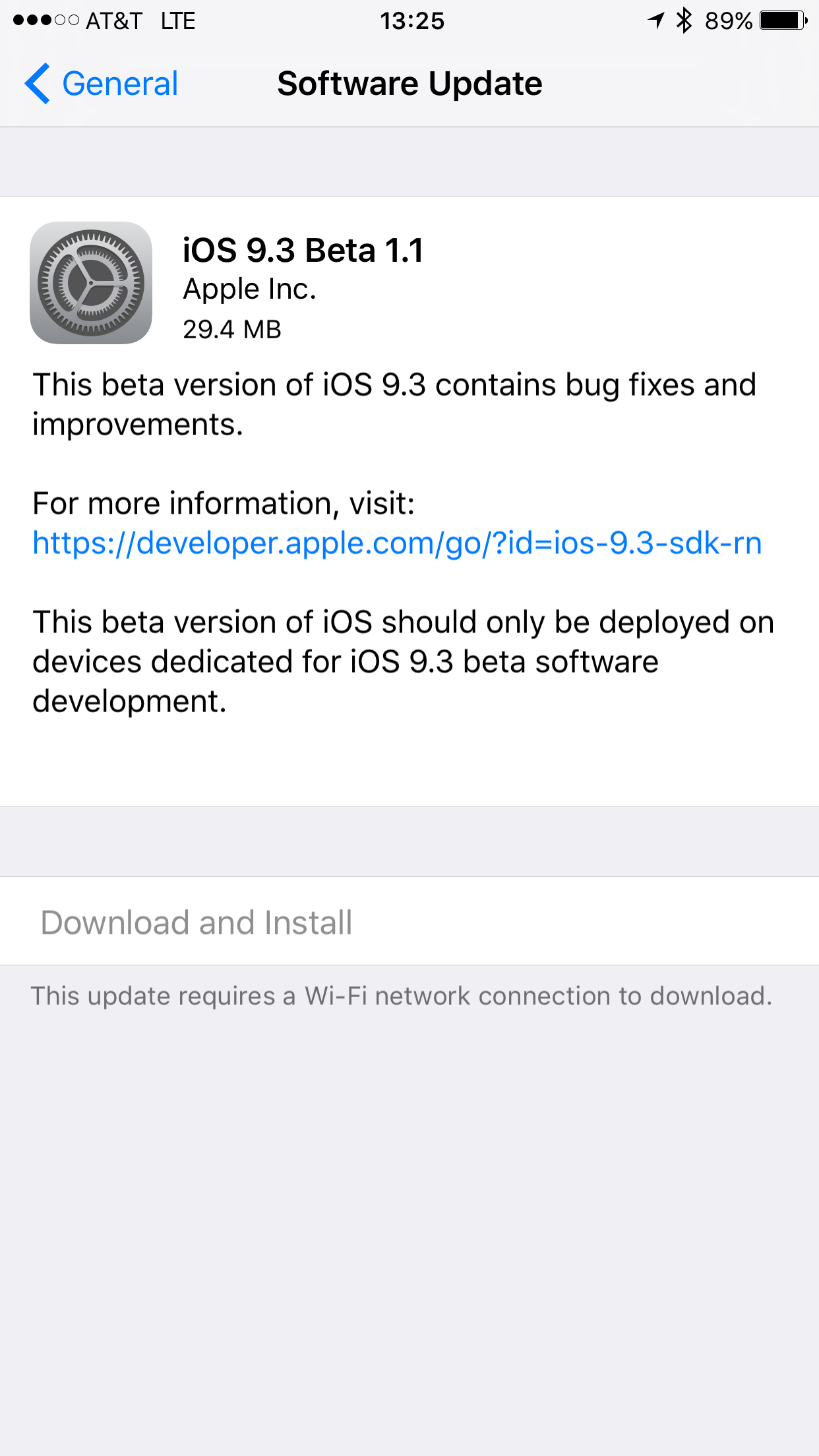Image resolution: width=819 pixels, height=1456 pixels.
Task: Tap the LTE network indicator
Action: (x=178, y=21)
